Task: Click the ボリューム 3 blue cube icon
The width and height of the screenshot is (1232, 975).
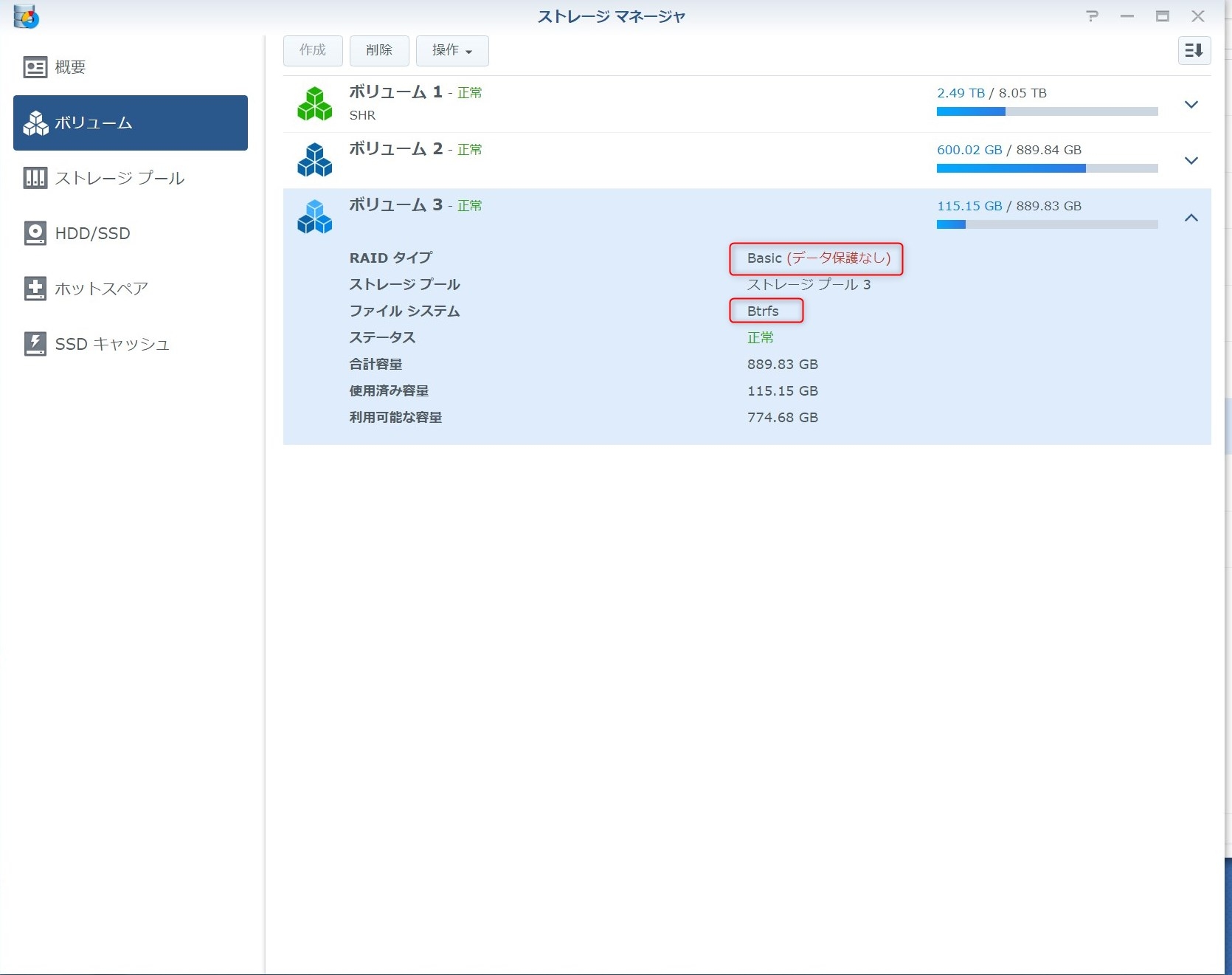Action: (315, 217)
